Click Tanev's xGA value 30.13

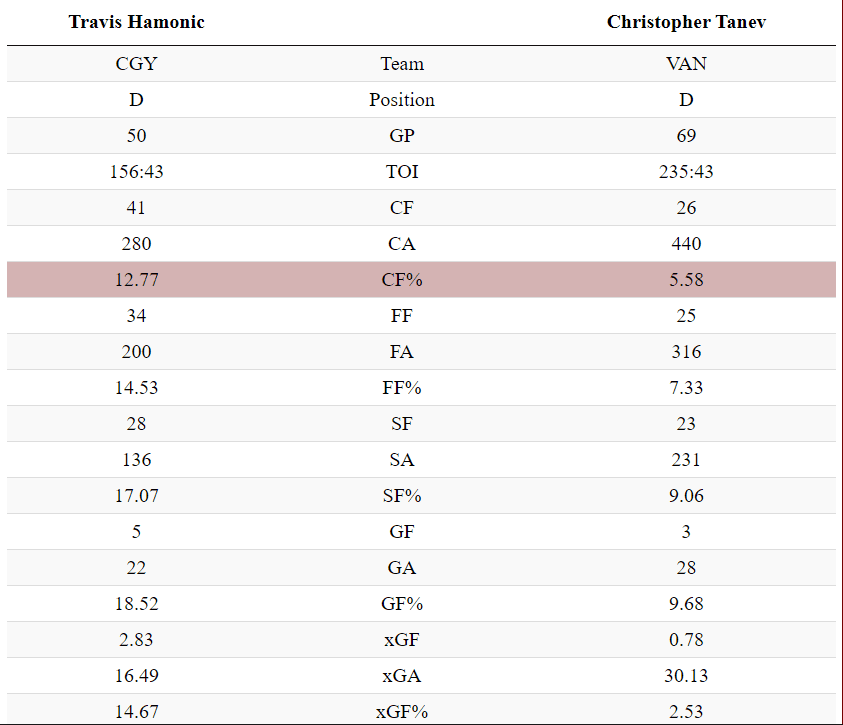686,676
